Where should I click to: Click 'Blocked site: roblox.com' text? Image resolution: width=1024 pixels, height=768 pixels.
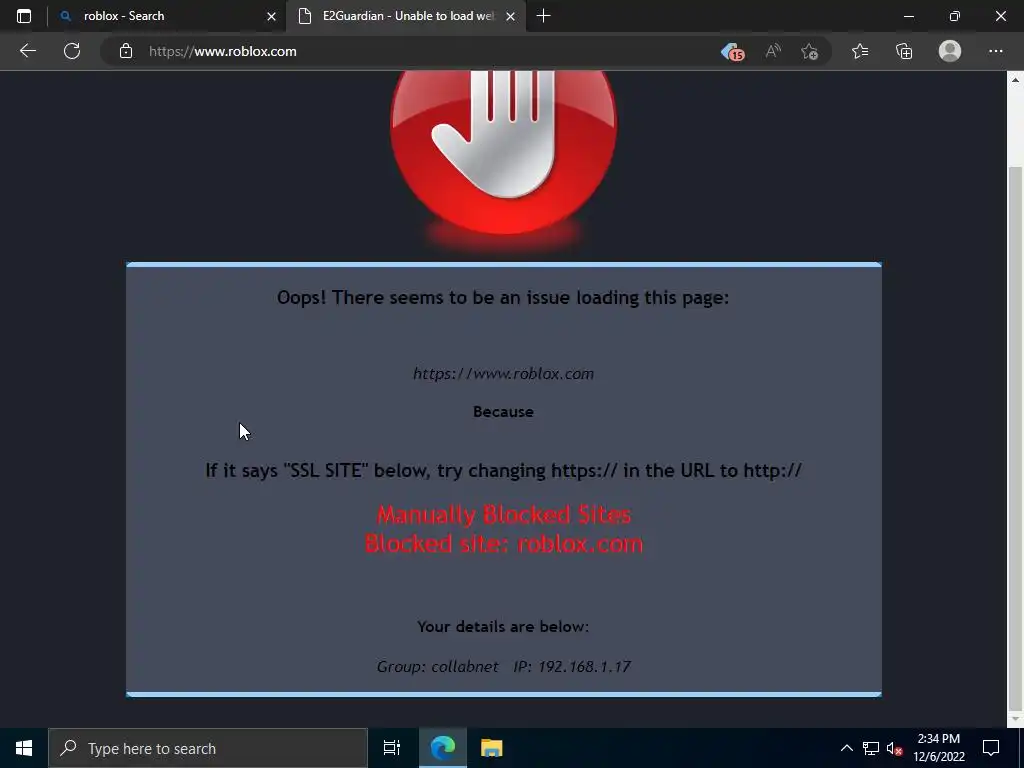point(504,543)
